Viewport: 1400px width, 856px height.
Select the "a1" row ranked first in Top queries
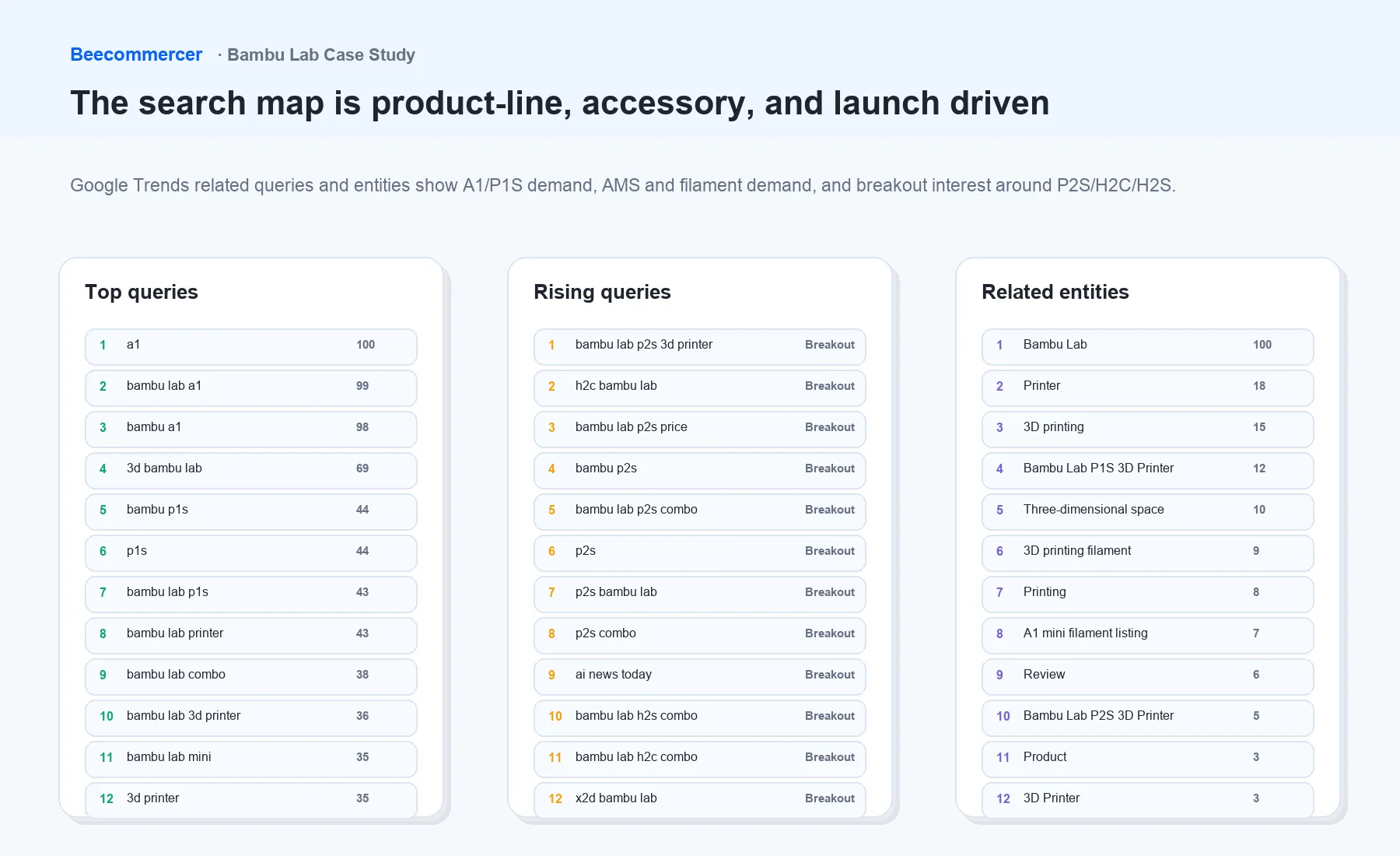(251, 346)
